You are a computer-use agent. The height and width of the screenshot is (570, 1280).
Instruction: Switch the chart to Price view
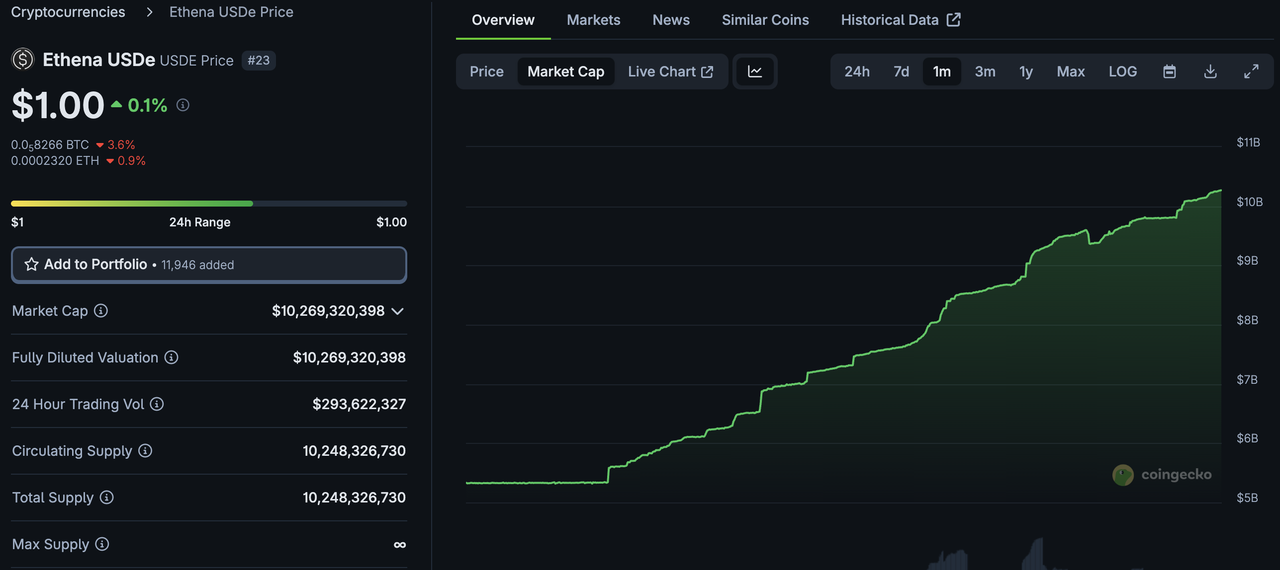[x=487, y=72]
